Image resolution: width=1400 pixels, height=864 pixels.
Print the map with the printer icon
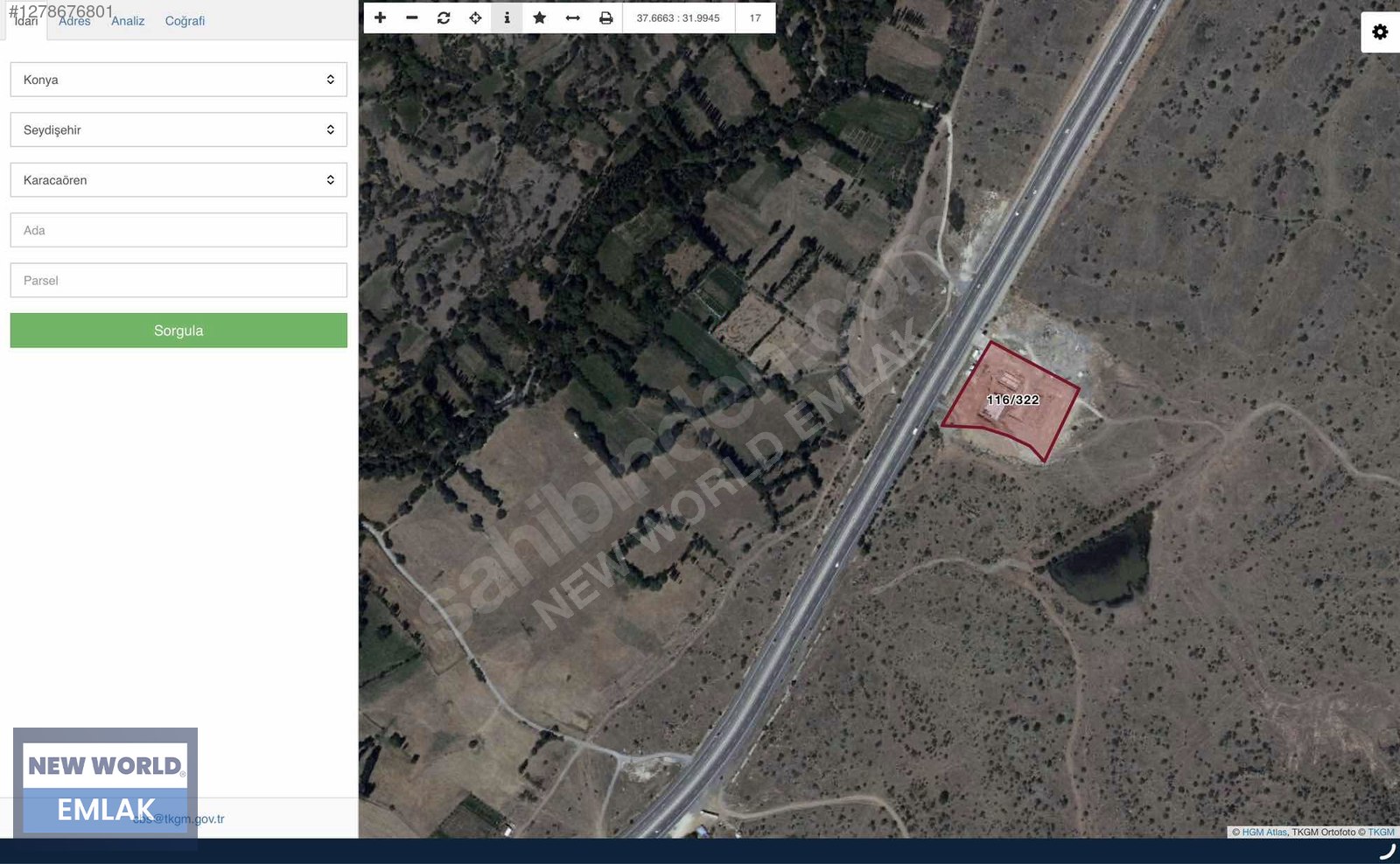pos(605,17)
